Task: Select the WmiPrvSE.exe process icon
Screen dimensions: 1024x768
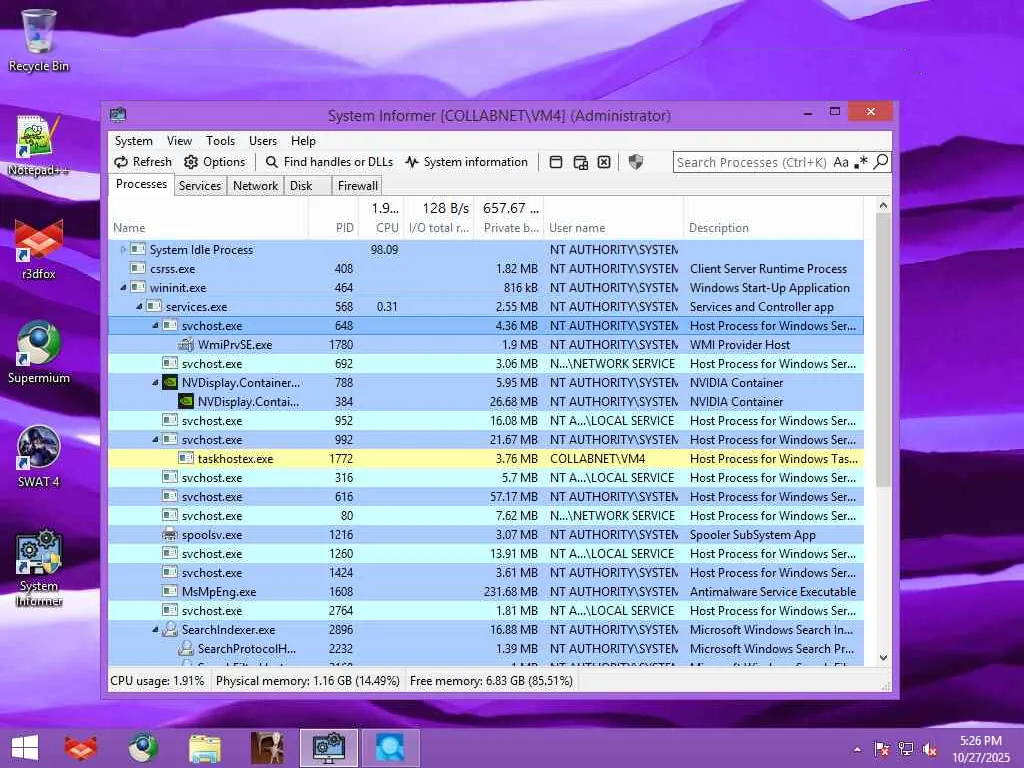Action: pos(185,345)
